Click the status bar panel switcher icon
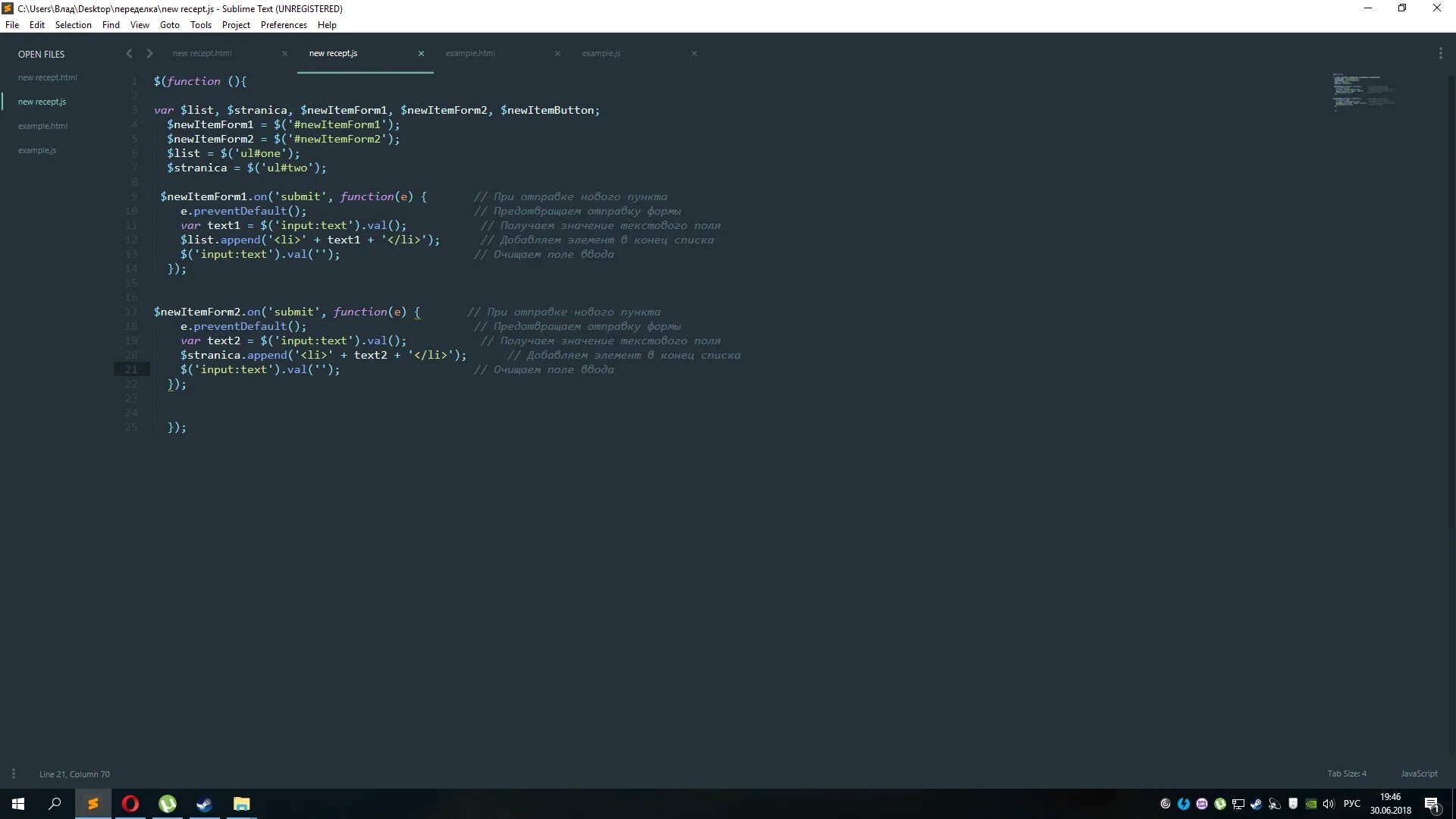 (x=13, y=773)
